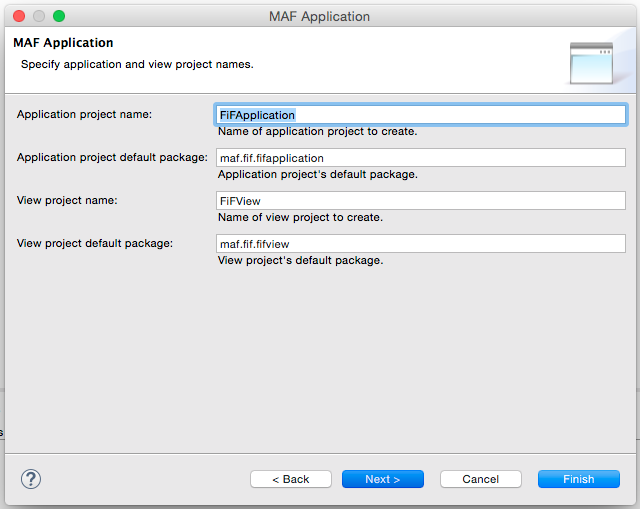Click 'Application project's default package.' hint text
This screenshot has height=509, width=640.
coord(318,174)
